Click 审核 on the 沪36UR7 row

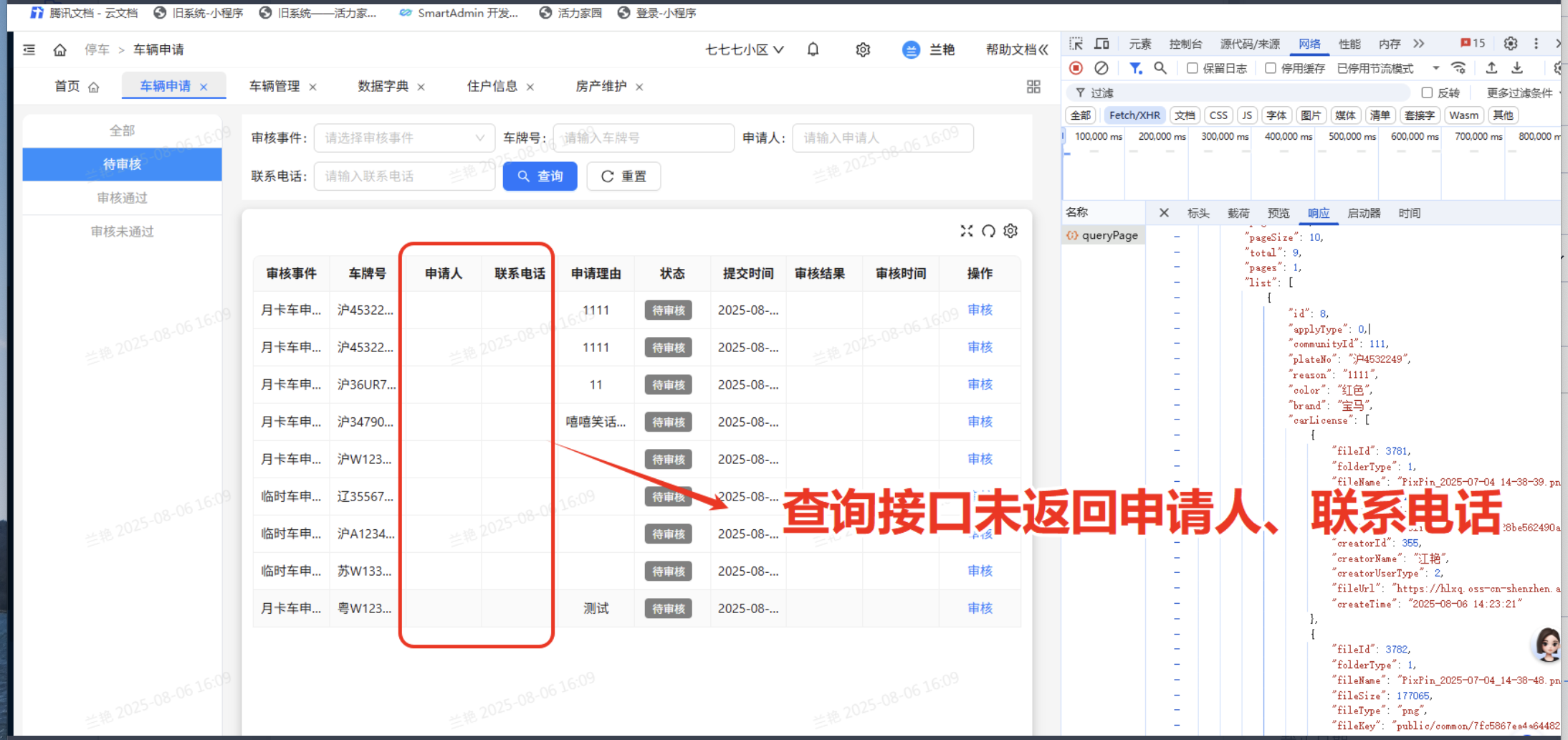coord(979,384)
